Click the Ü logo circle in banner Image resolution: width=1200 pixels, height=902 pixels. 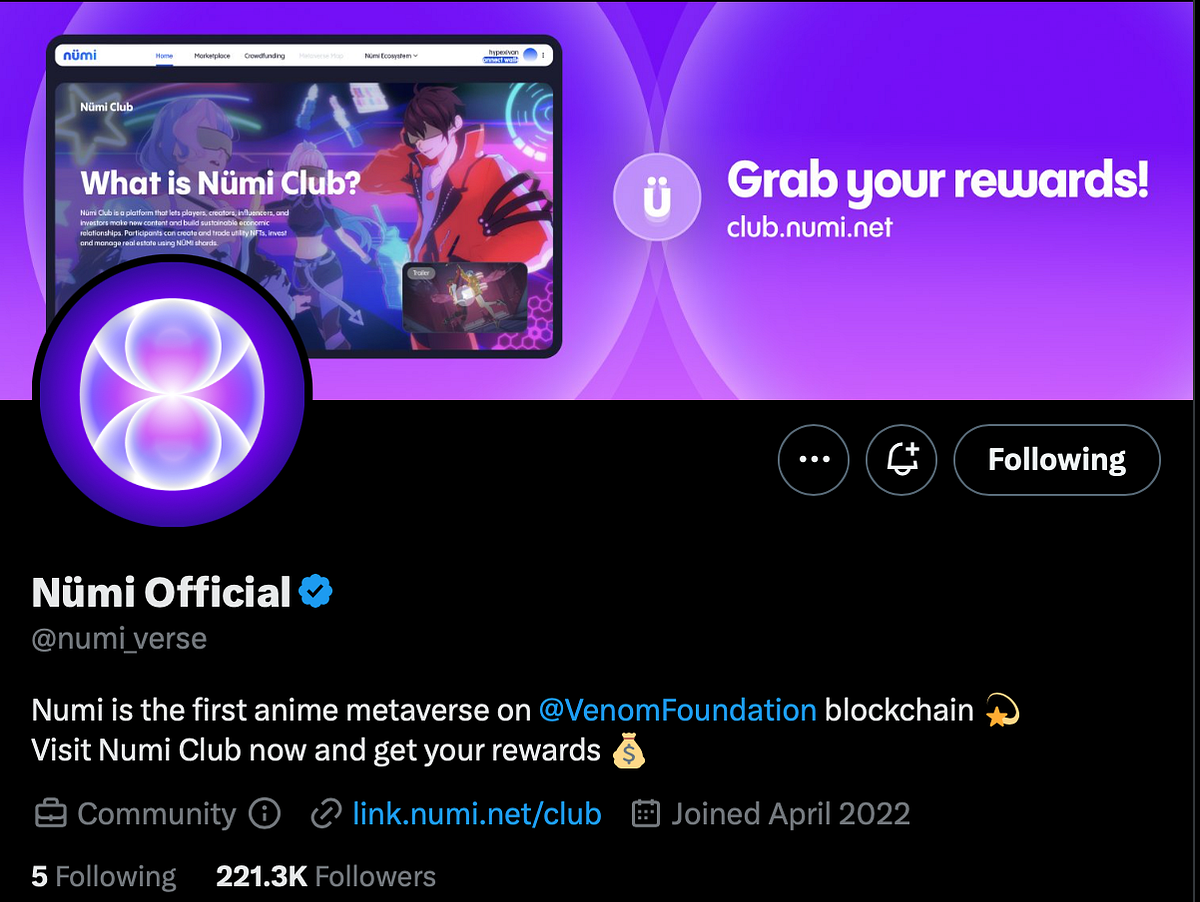pyautogui.click(x=656, y=199)
